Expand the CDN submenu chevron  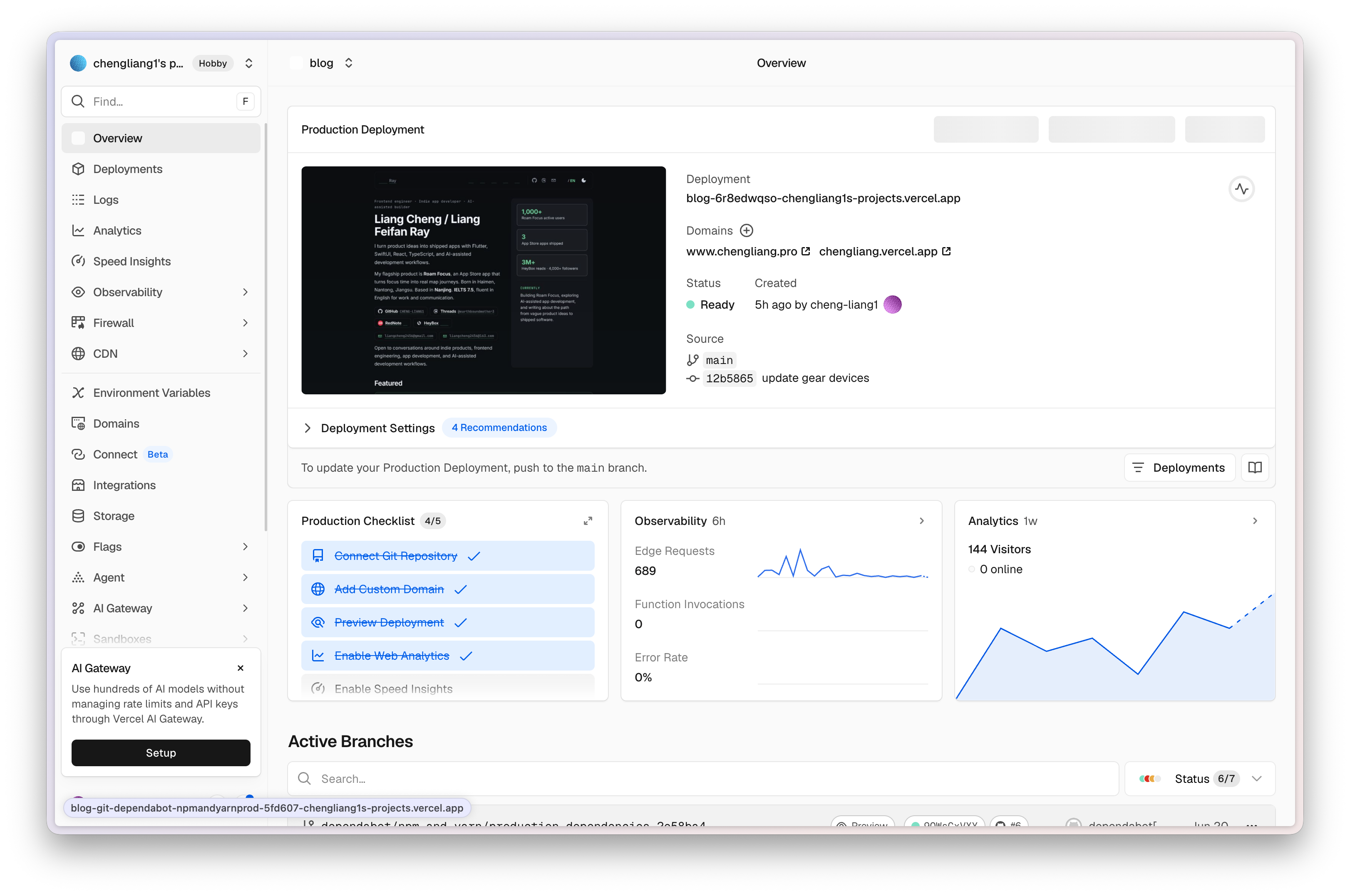[246, 354]
